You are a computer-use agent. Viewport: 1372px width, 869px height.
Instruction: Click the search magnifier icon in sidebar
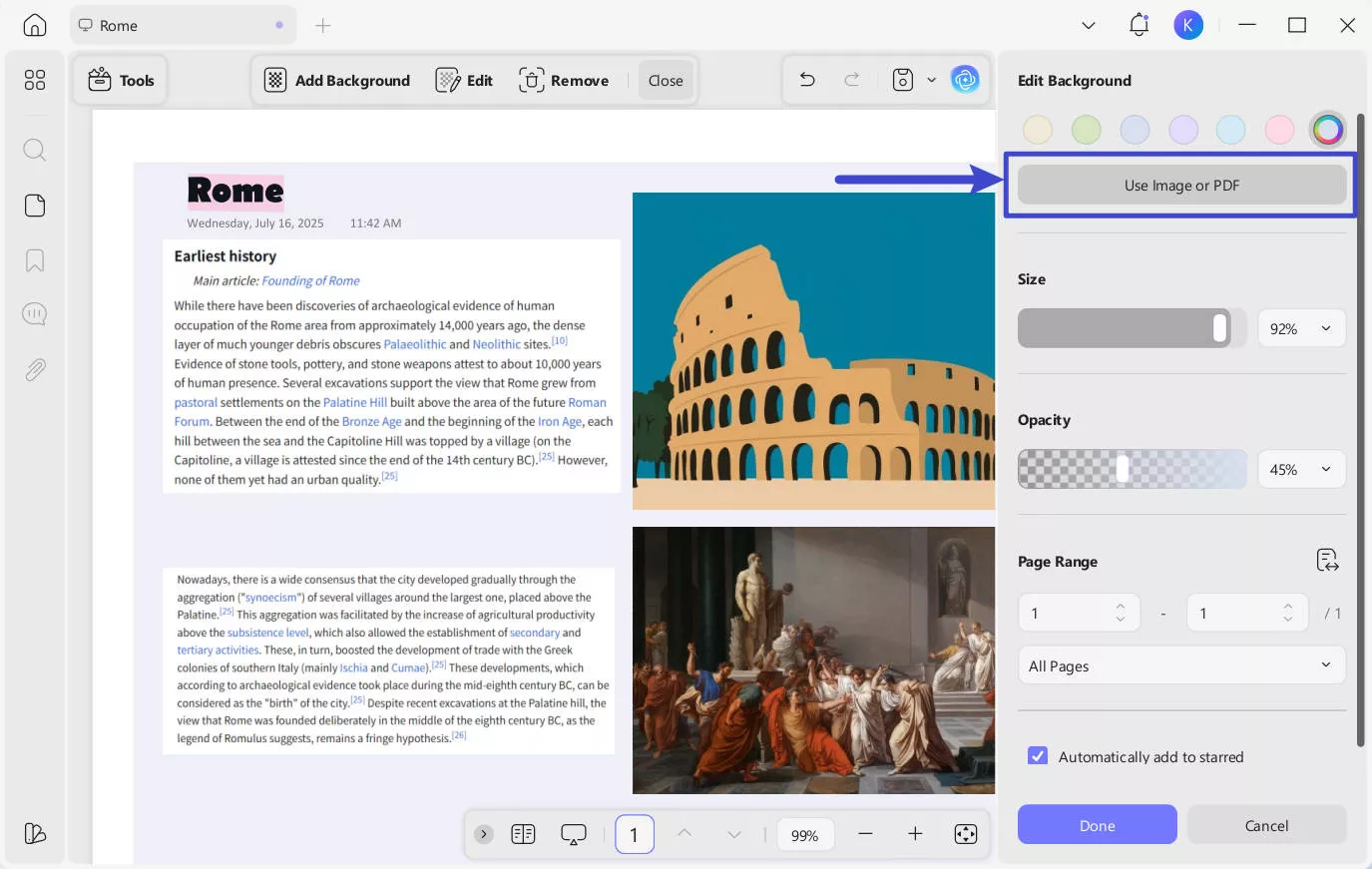[x=35, y=151]
